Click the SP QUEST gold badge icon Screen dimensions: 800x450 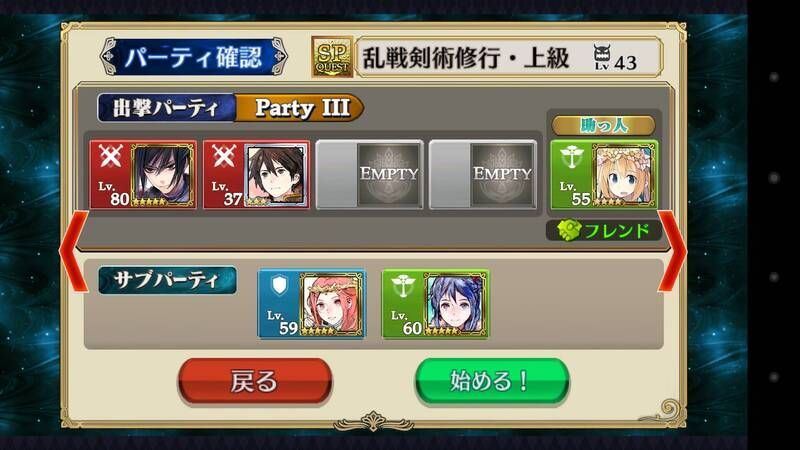tap(332, 57)
